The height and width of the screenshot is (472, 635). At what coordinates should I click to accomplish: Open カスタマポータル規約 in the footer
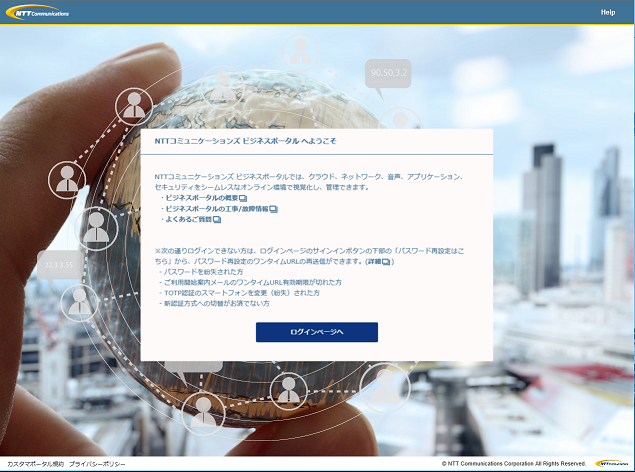point(36,464)
